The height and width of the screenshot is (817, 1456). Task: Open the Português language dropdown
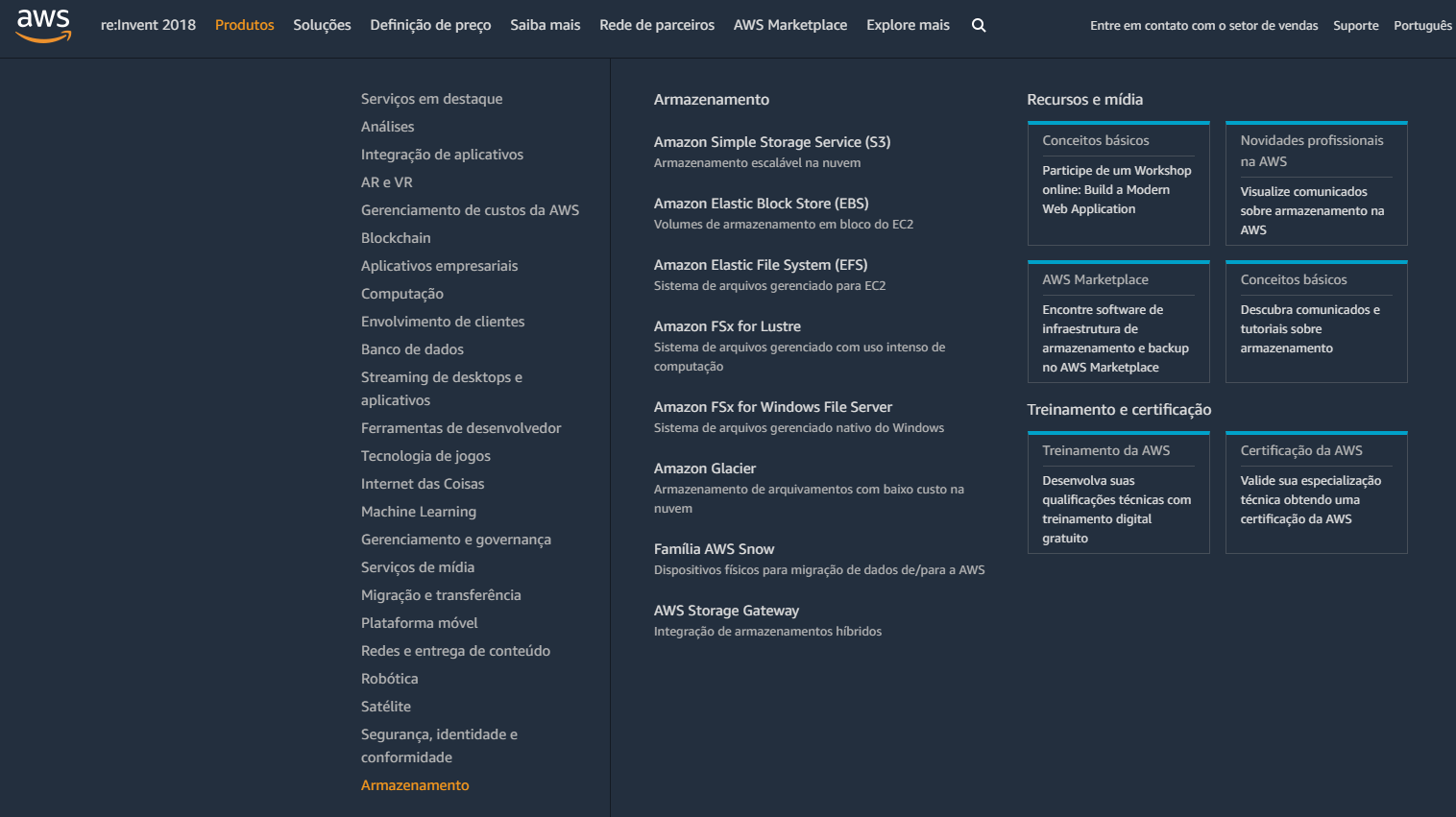(x=1424, y=26)
